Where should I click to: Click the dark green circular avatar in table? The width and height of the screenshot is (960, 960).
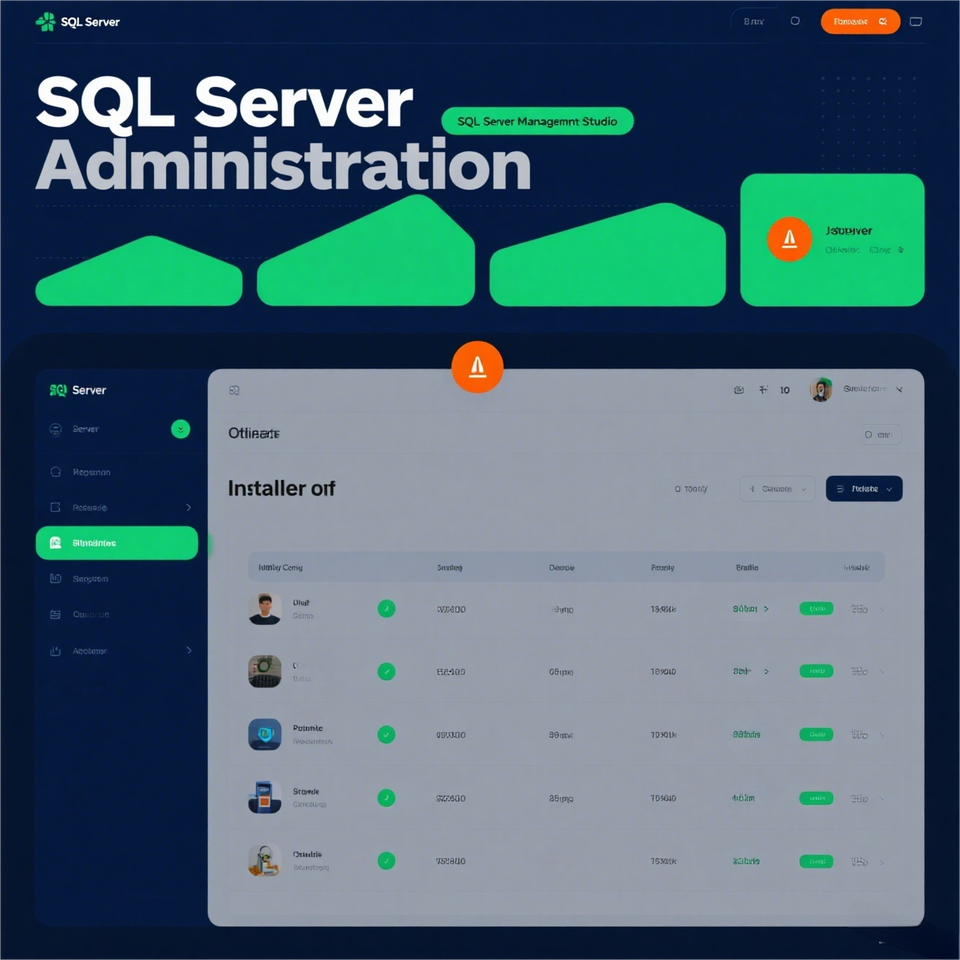point(264,671)
